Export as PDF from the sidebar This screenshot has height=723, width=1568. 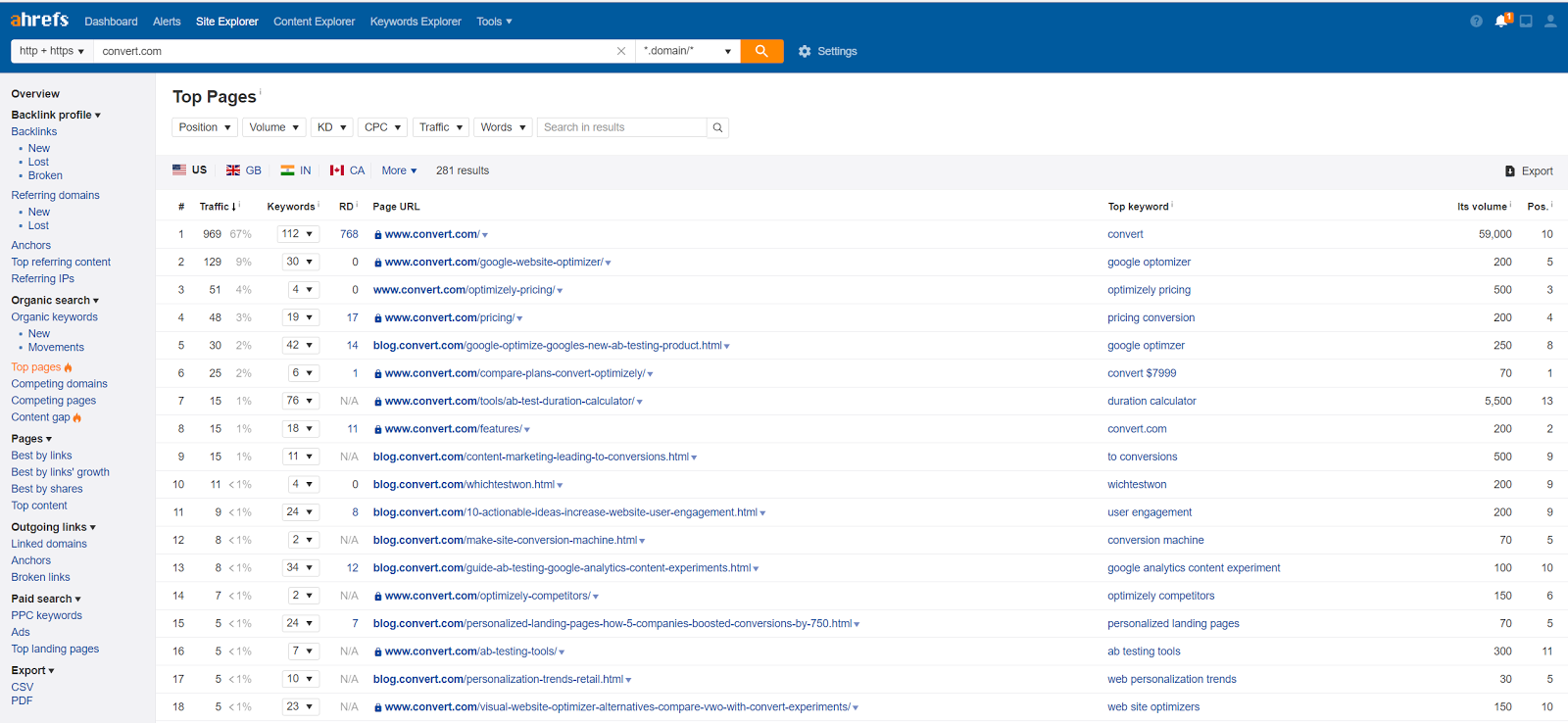[x=23, y=700]
